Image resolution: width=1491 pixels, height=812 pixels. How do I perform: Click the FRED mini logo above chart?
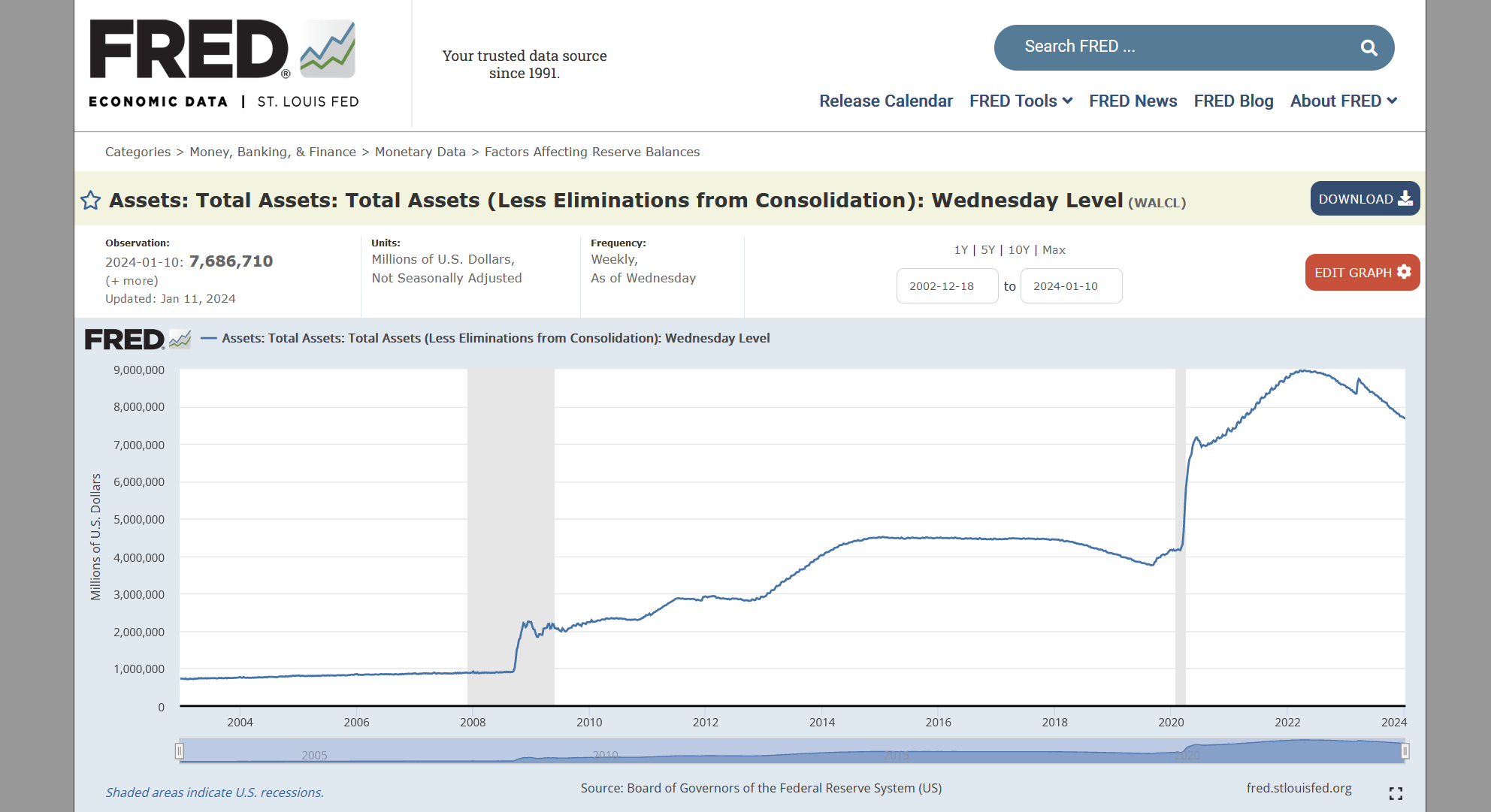tap(138, 340)
